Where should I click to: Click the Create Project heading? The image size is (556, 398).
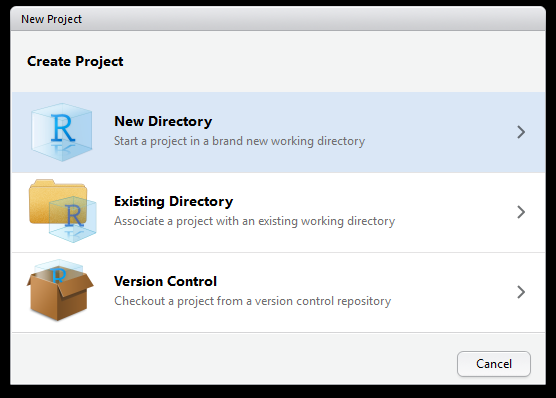[75, 61]
